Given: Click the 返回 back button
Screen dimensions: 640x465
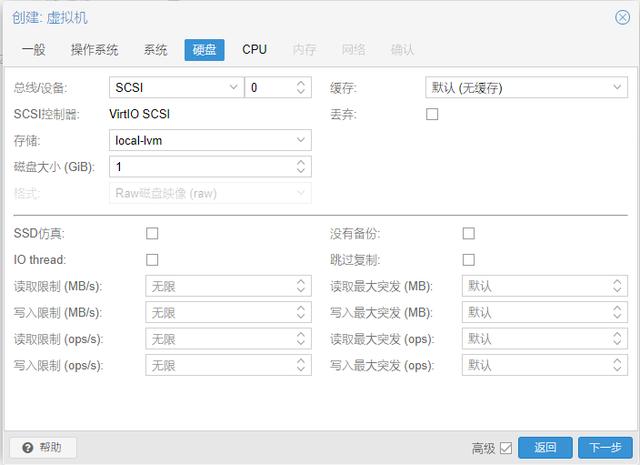Looking at the screenshot, I should pos(545,448).
